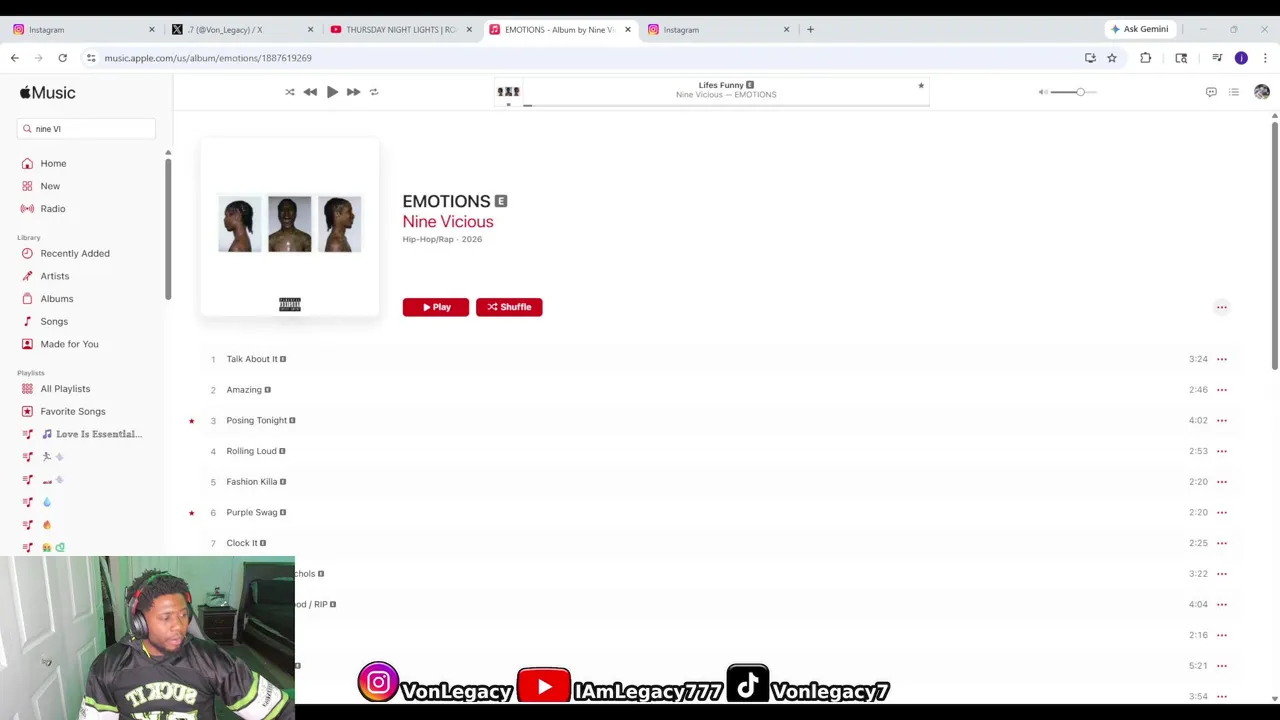Open the Love Is Essential playlist
This screenshot has width=1280, height=720.
92,434
